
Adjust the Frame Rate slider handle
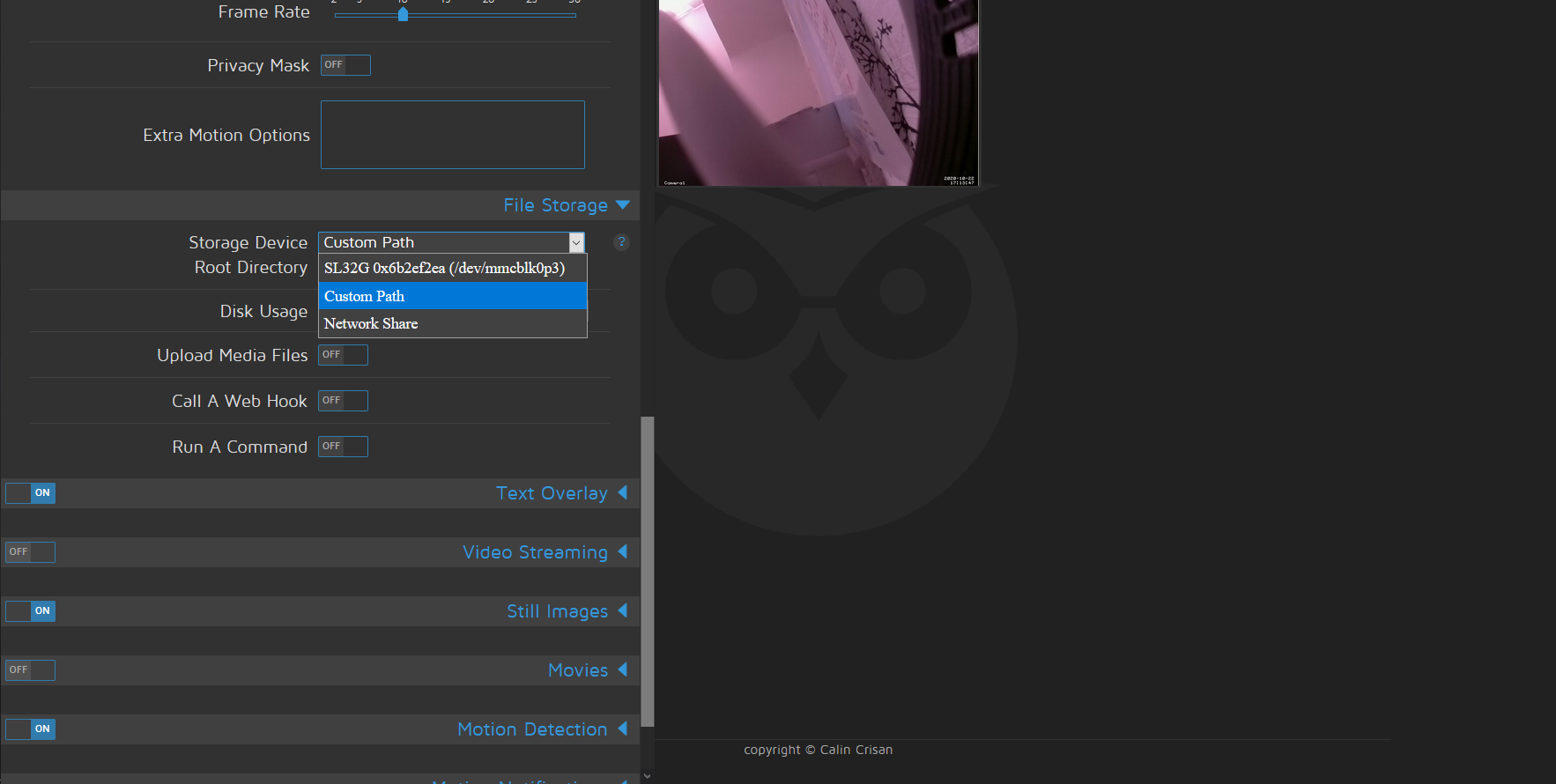pos(403,14)
